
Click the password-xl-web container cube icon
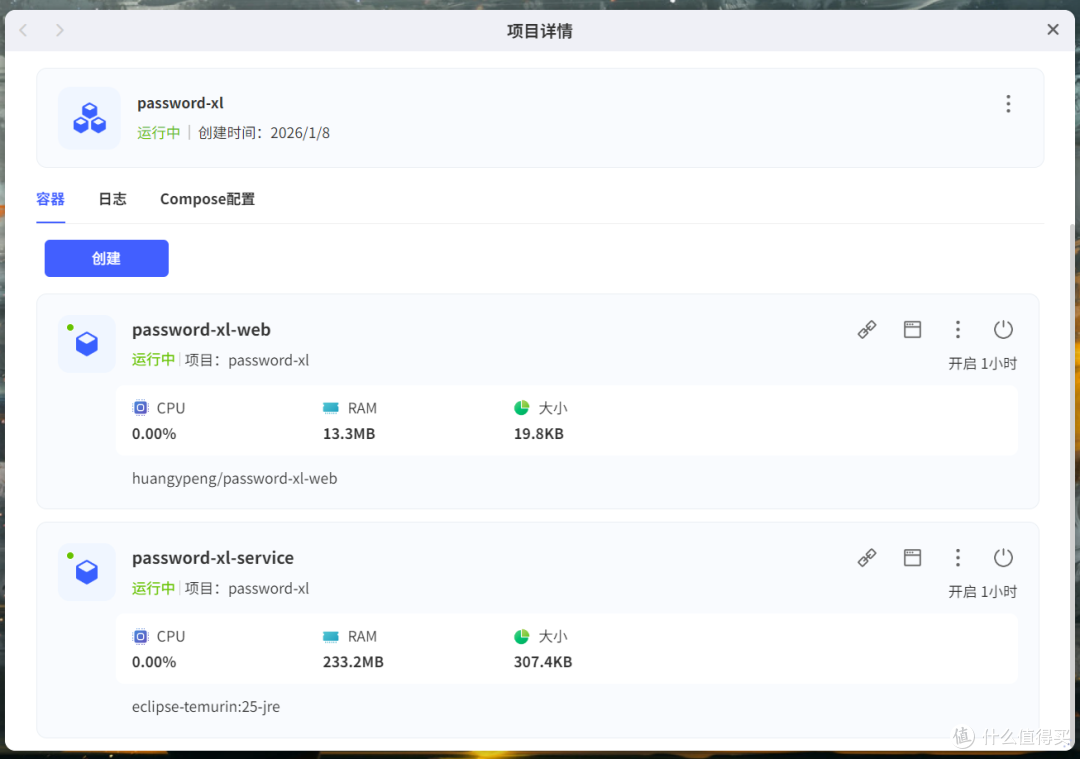click(x=87, y=344)
